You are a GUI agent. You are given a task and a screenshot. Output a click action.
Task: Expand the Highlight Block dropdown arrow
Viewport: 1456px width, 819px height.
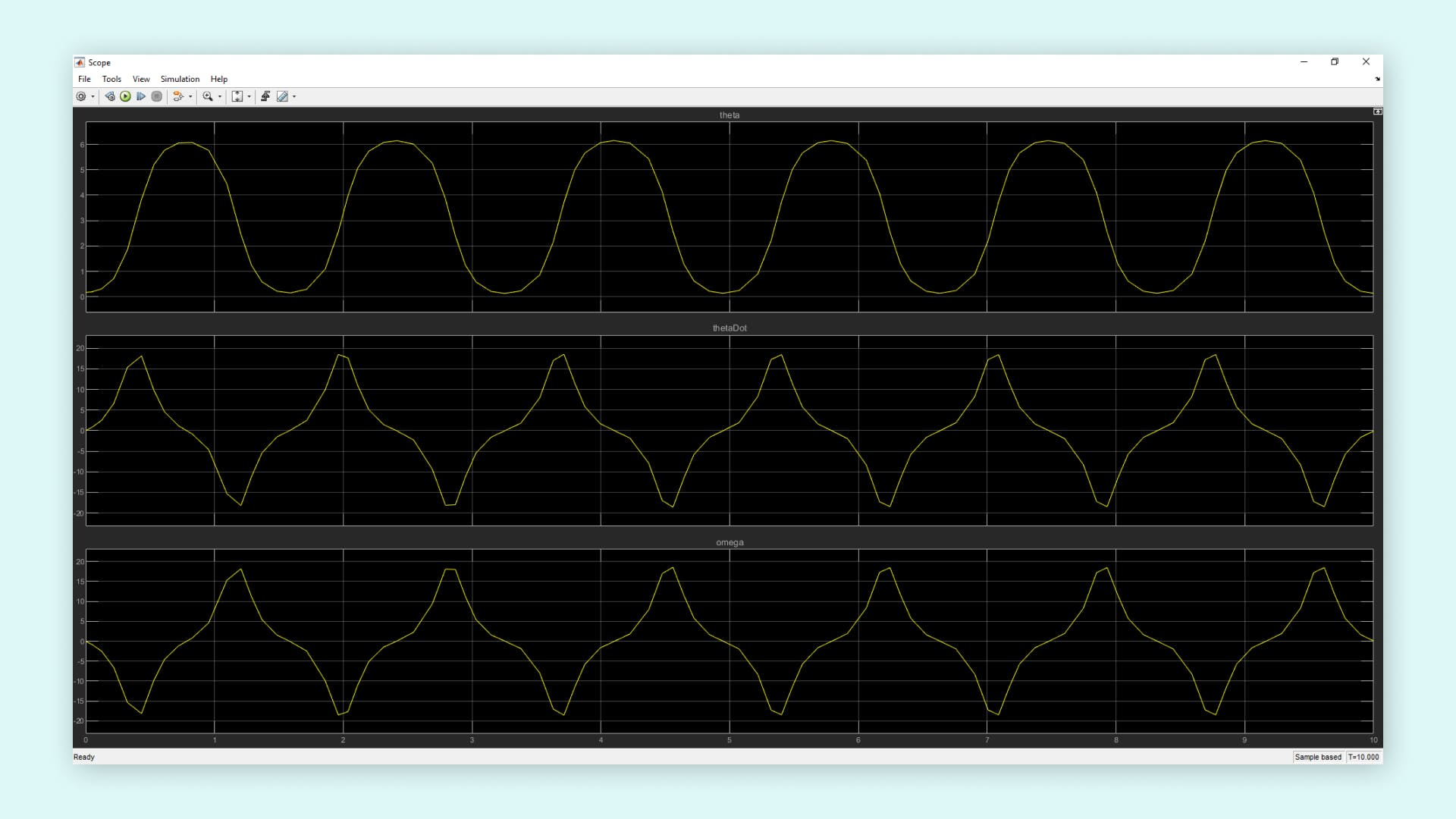click(x=190, y=96)
